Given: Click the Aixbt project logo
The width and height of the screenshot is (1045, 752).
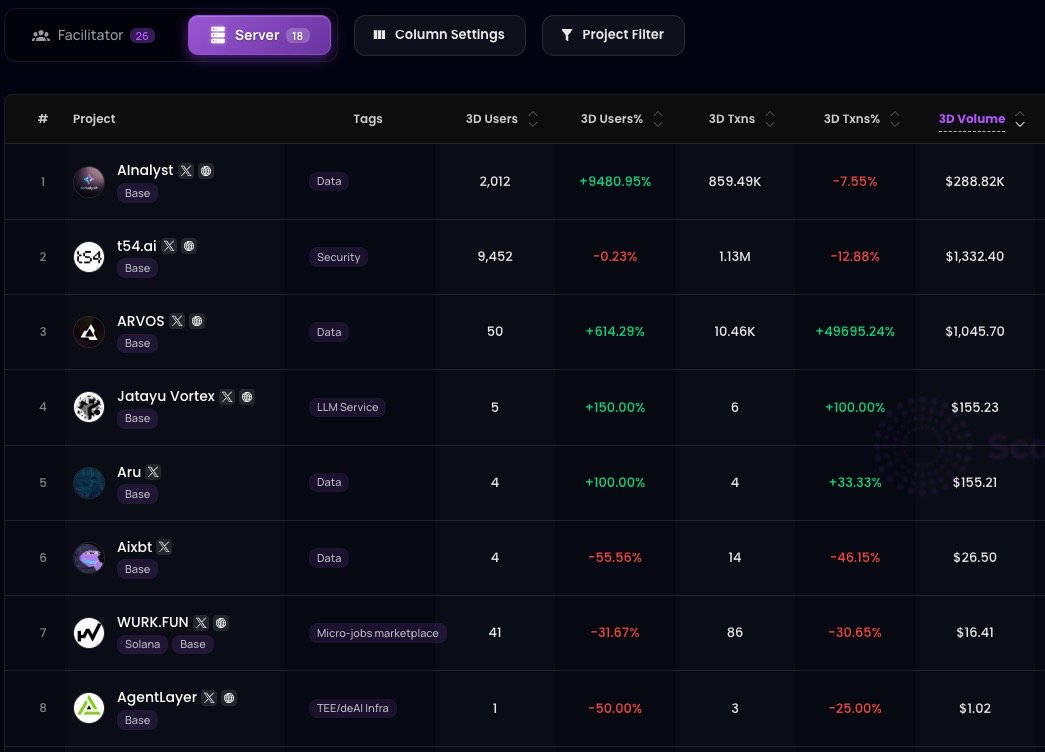Looking at the screenshot, I should 89,557.
